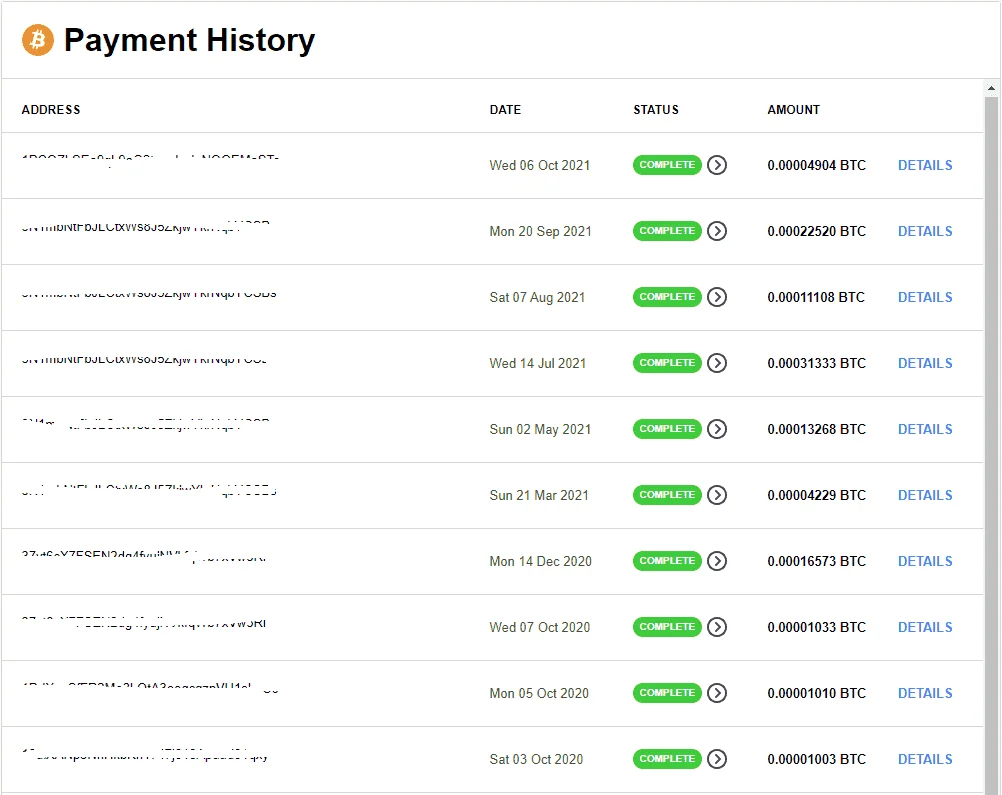The width and height of the screenshot is (1002, 795).
Task: Select the date Mon 05 Oct 2020
Action: (539, 693)
